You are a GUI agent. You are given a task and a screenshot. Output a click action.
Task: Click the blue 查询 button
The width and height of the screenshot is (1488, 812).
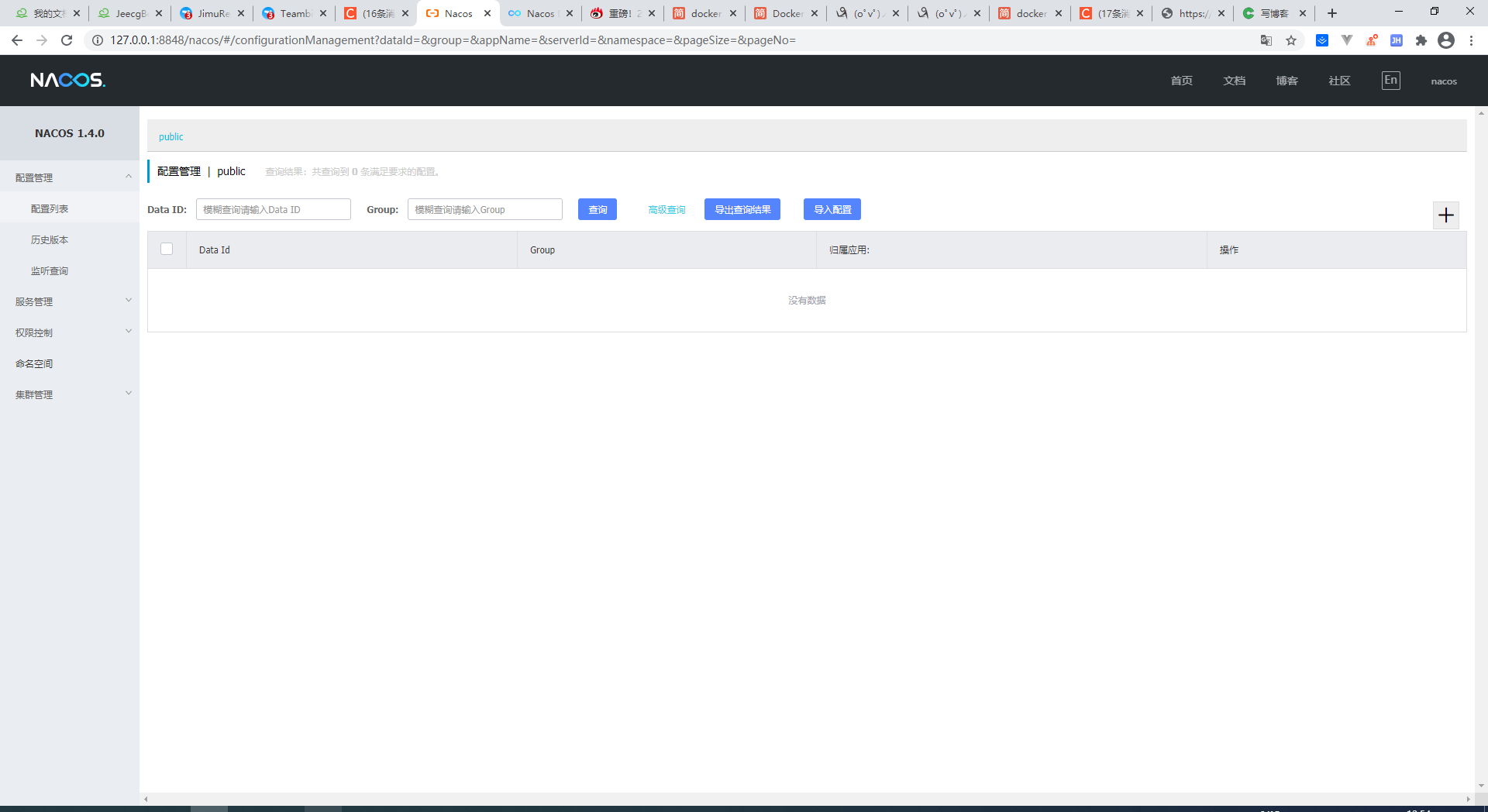(598, 209)
